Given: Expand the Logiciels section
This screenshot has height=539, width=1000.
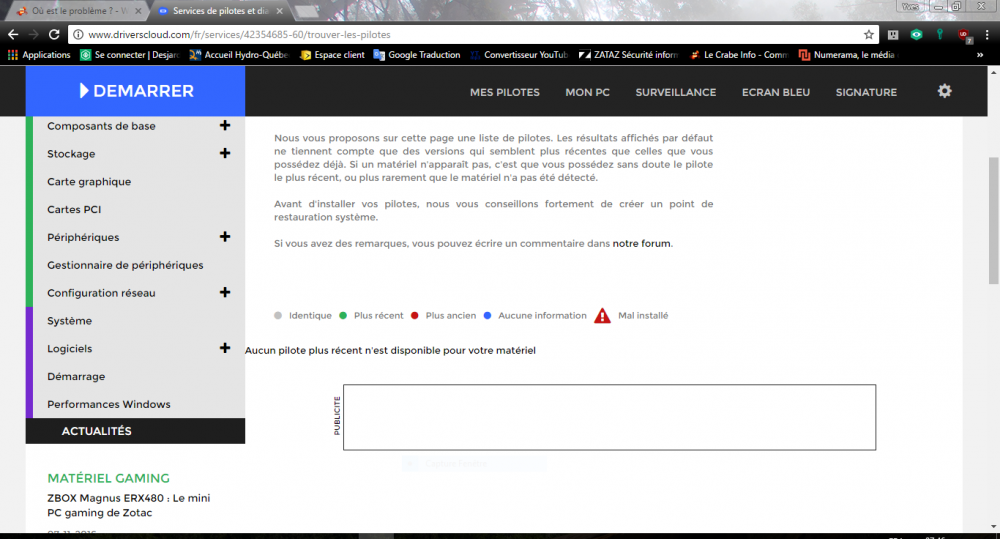Looking at the screenshot, I should pyautogui.click(x=224, y=348).
